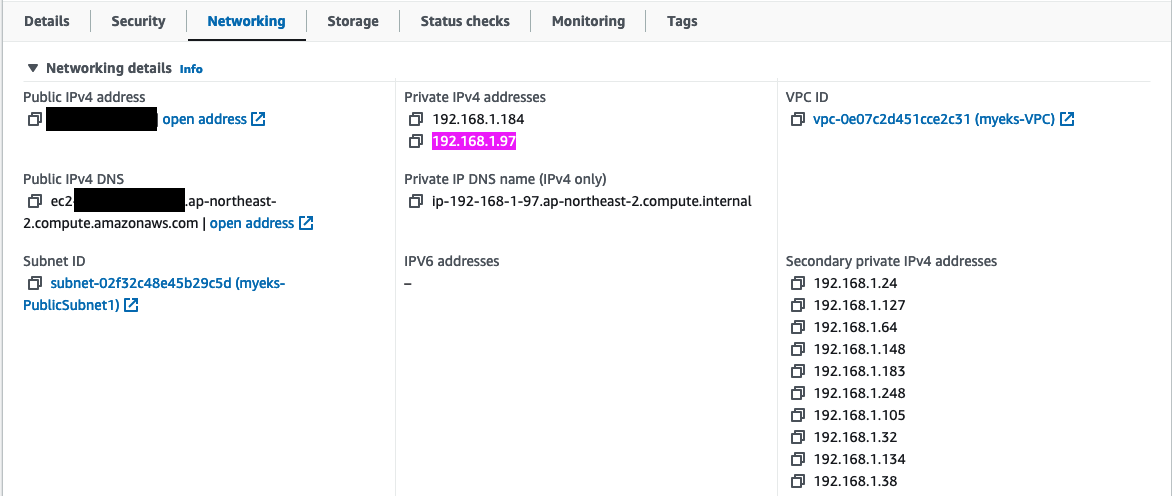This screenshot has height=496, width=1172.
Task: Open the Storage tab
Action: [x=353, y=21]
